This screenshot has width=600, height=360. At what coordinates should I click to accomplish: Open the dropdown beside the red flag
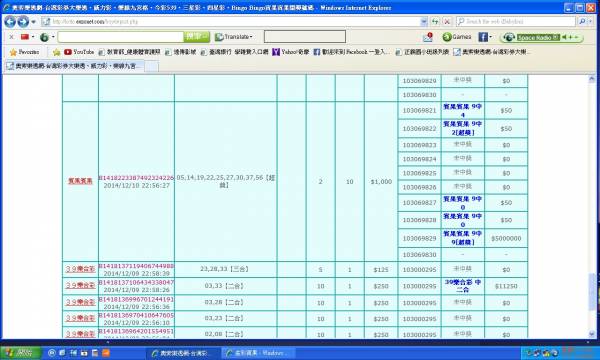pyautogui.click(x=33, y=37)
